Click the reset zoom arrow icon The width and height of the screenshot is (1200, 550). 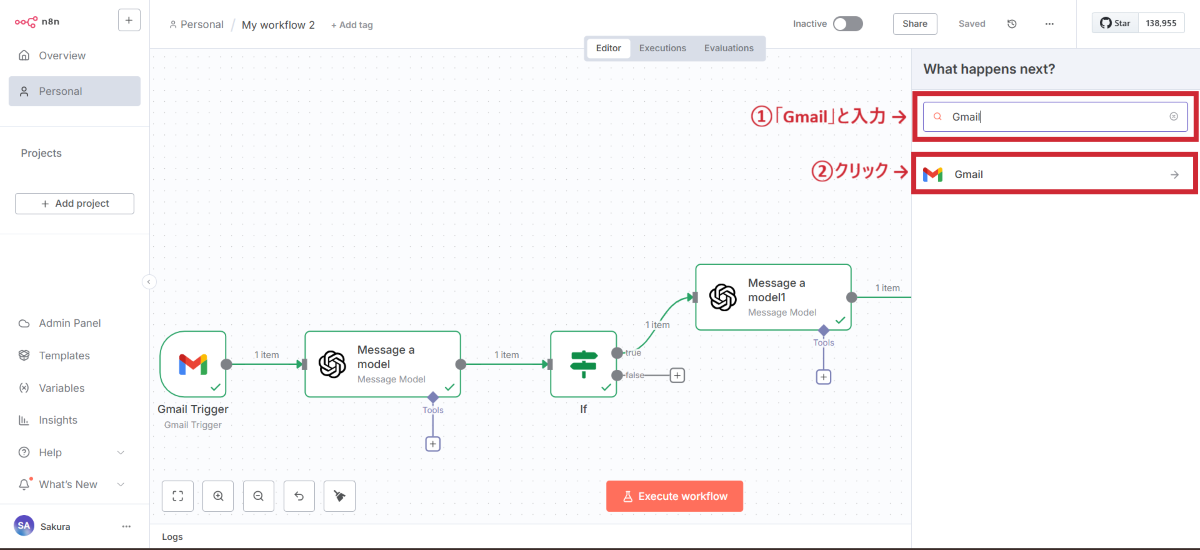(x=299, y=496)
